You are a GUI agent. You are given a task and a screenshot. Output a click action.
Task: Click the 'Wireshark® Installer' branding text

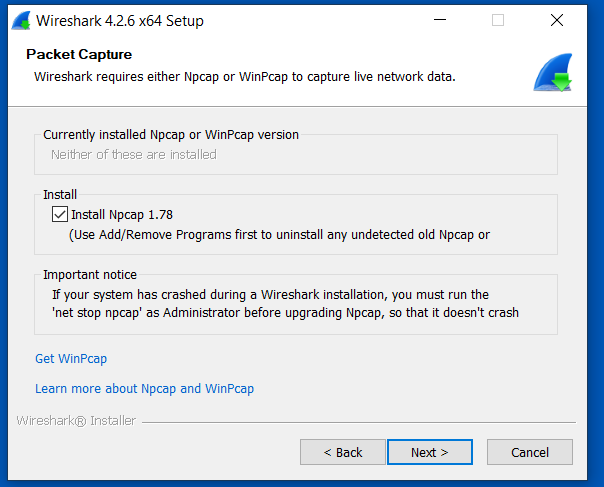[x=76, y=421]
